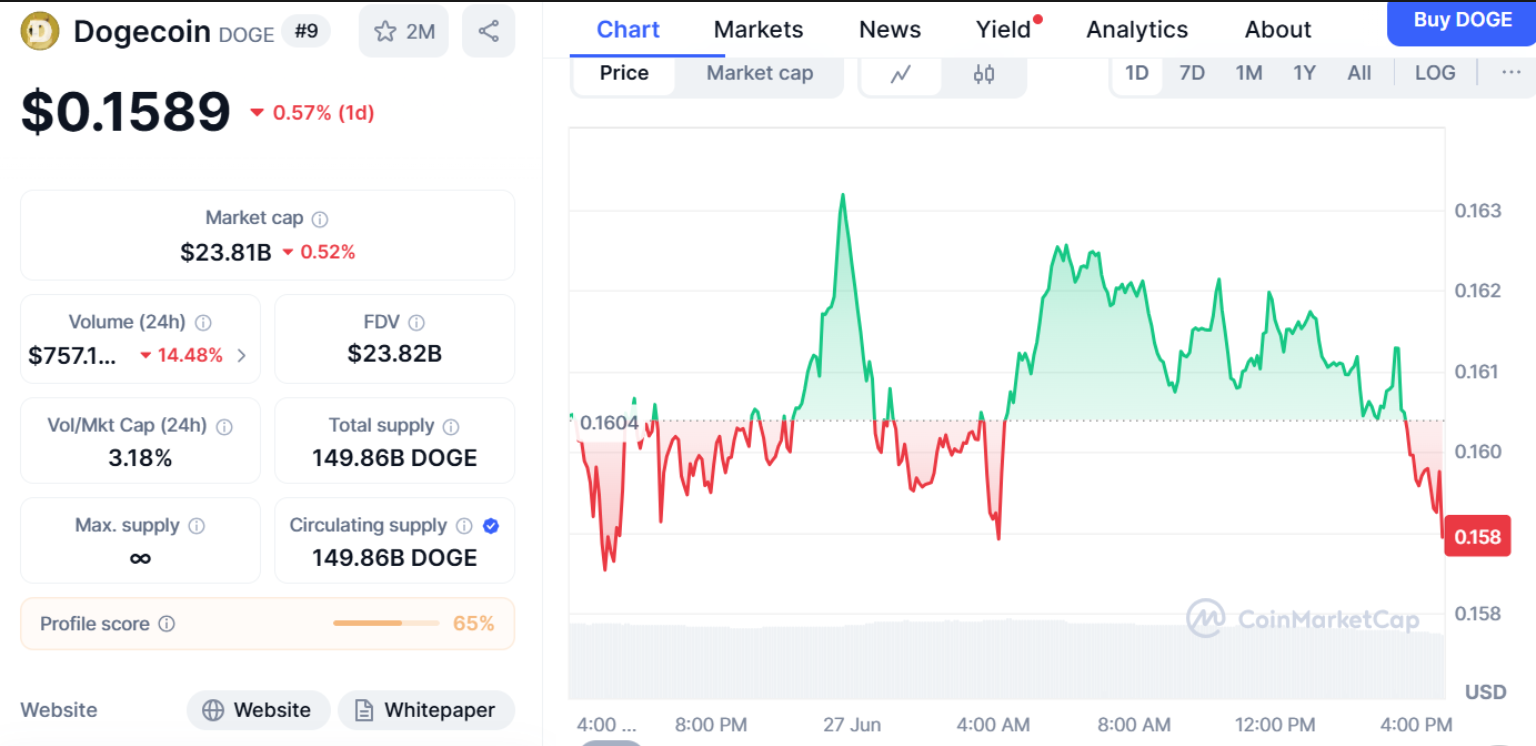Image resolution: width=1536 pixels, height=746 pixels.
Task: Click the verified badge beside Circulating supply
Action: coord(491,526)
